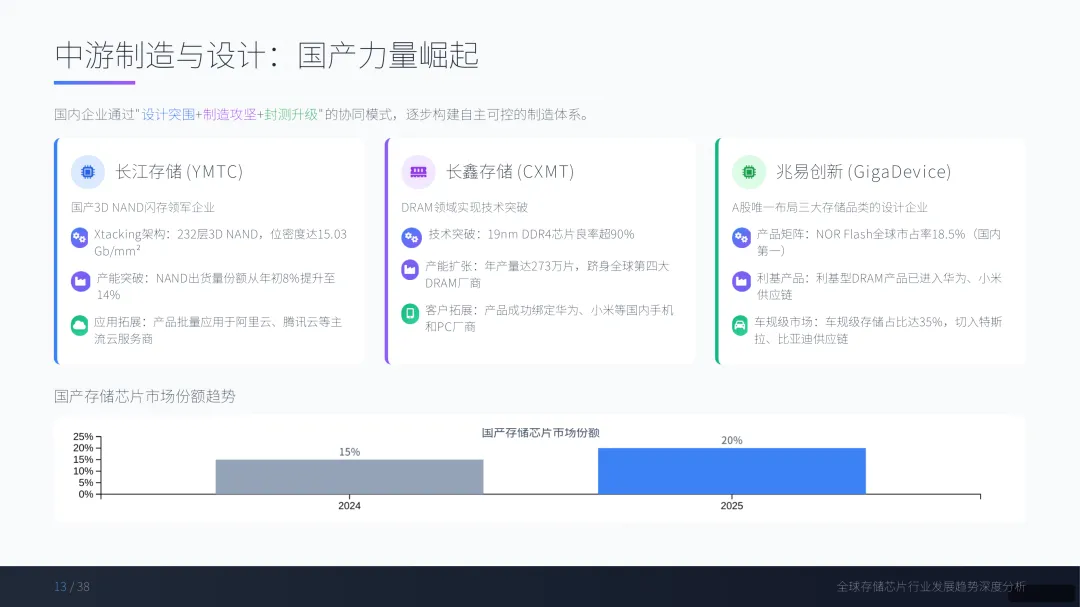Click the 2024 x-axis label

[x=349, y=506]
